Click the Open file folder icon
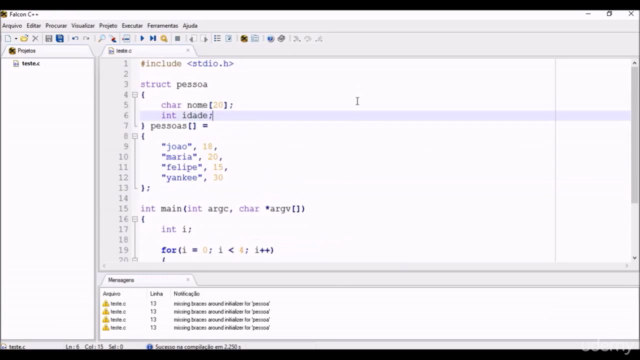Viewport: 640px width, 360px height. pyautogui.click(x=24, y=38)
